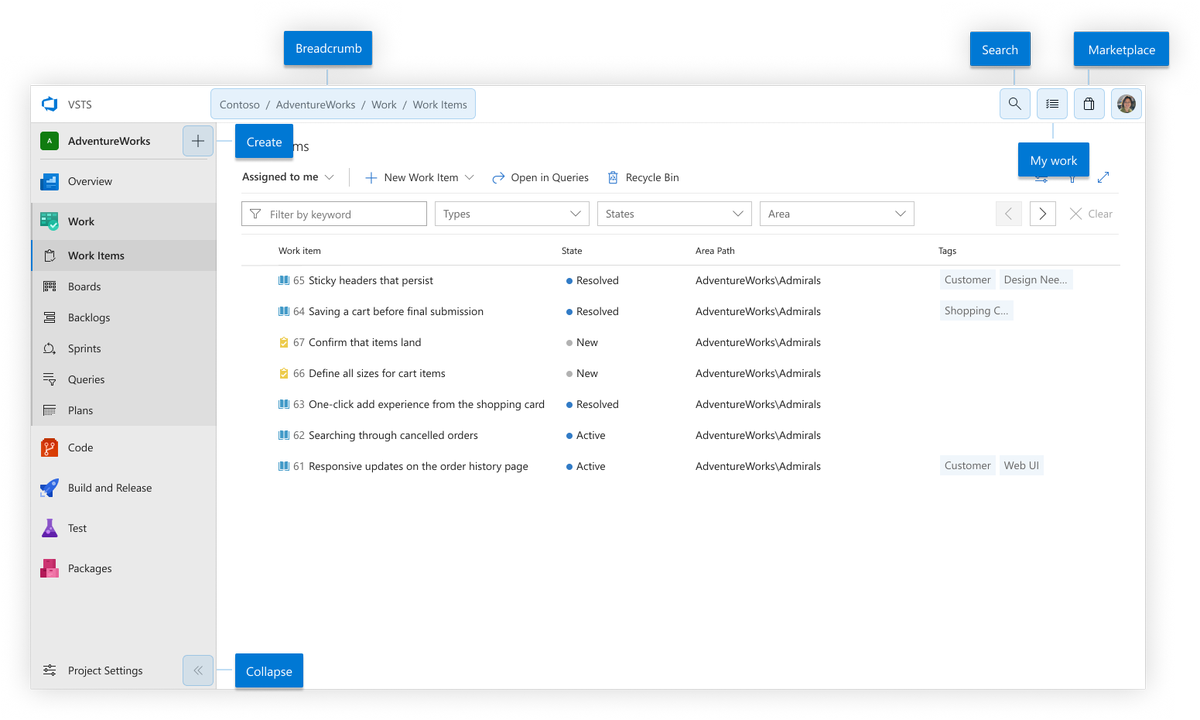
Task: Open the My work list icon
Action: click(x=1052, y=104)
